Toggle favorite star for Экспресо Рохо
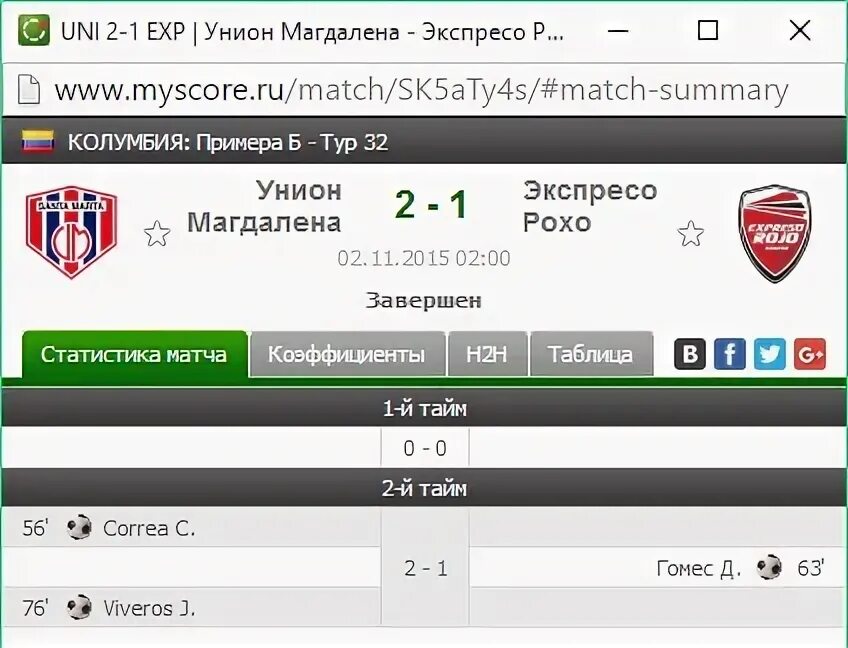The image size is (848, 648). 691,234
